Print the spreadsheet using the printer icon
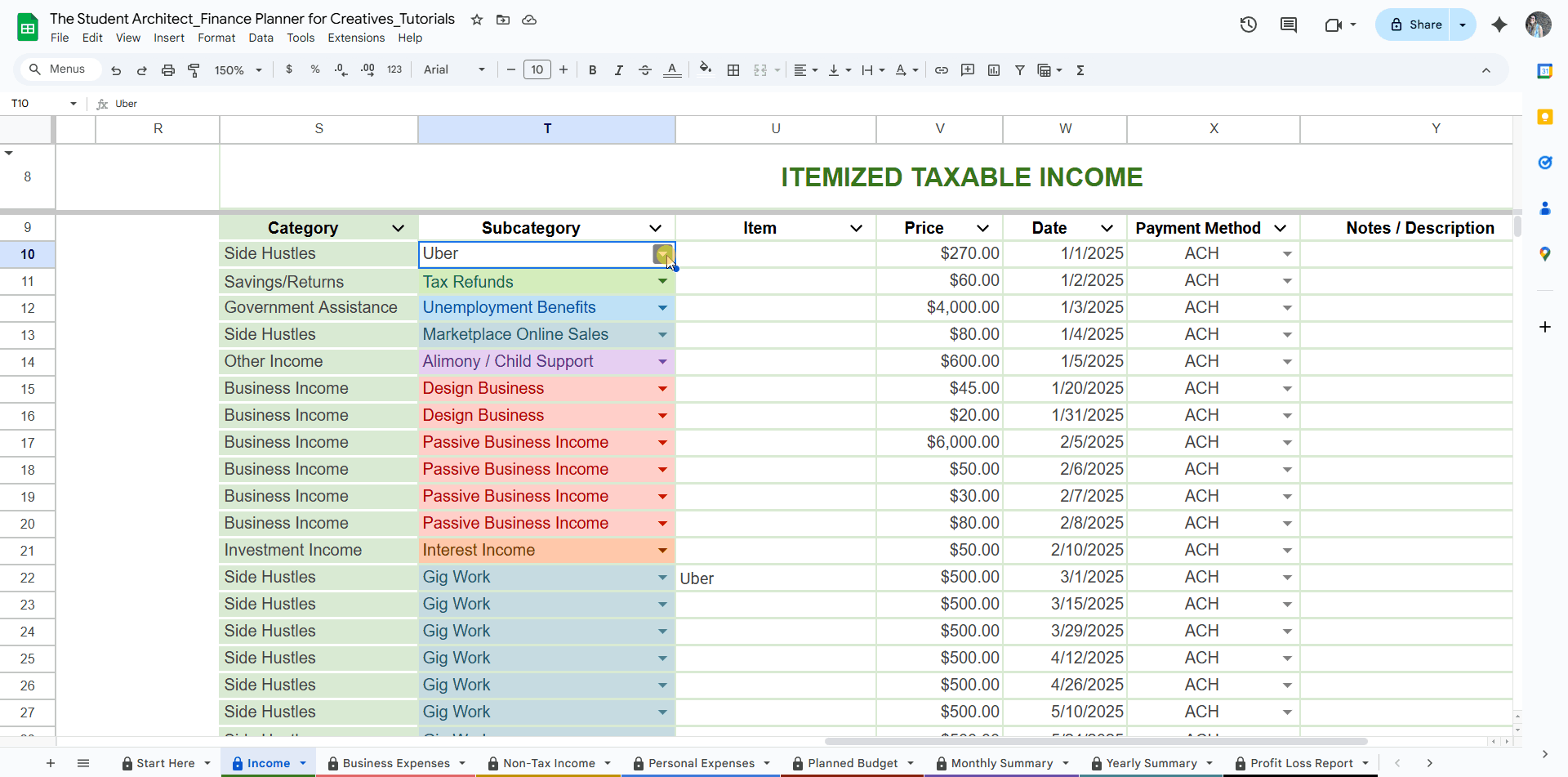Viewport: 1568px width, 777px height. pyautogui.click(x=168, y=70)
